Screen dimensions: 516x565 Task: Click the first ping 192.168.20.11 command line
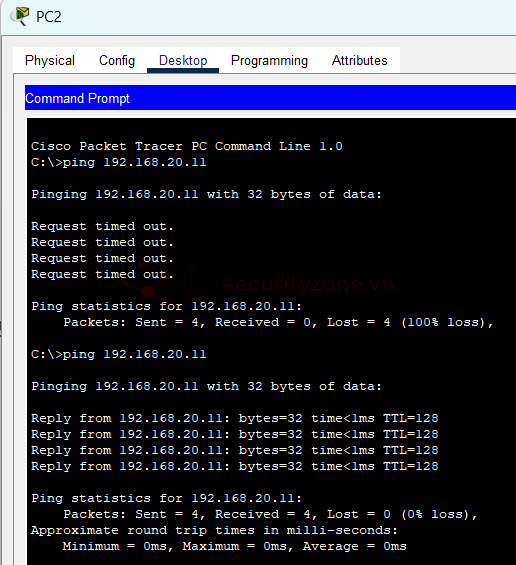click(x=119, y=162)
